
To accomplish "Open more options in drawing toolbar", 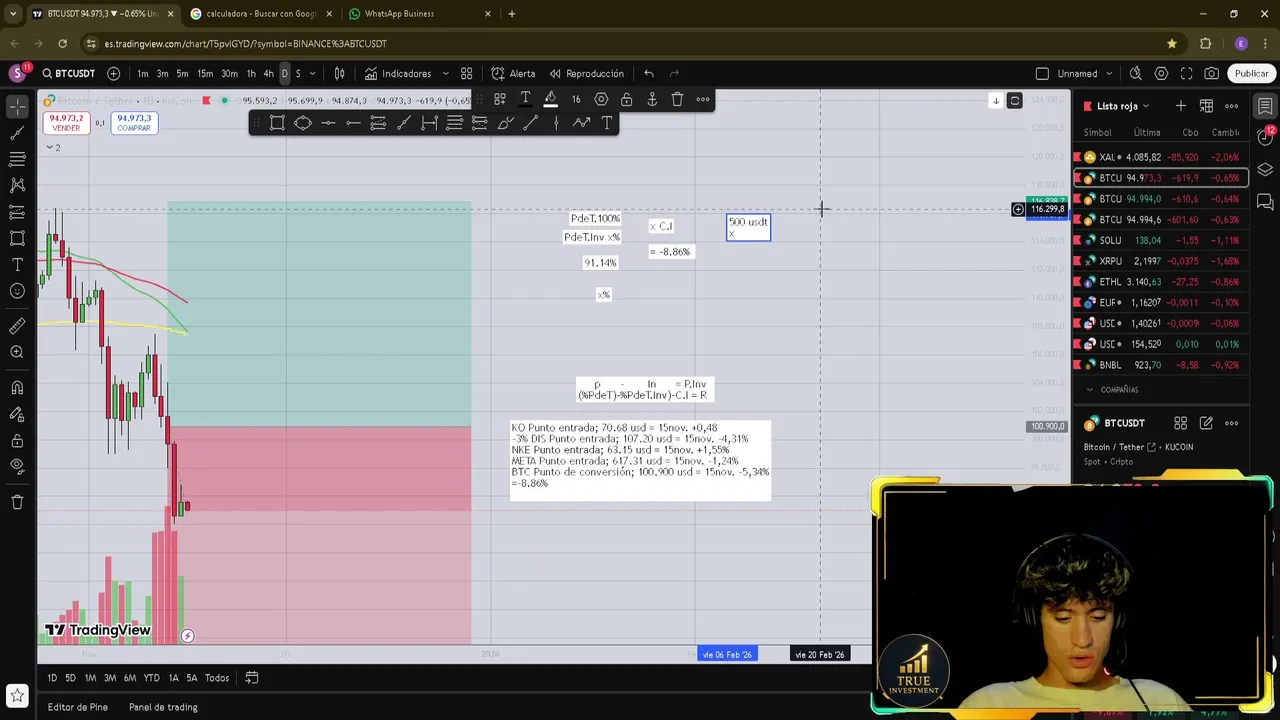I will coord(703,99).
